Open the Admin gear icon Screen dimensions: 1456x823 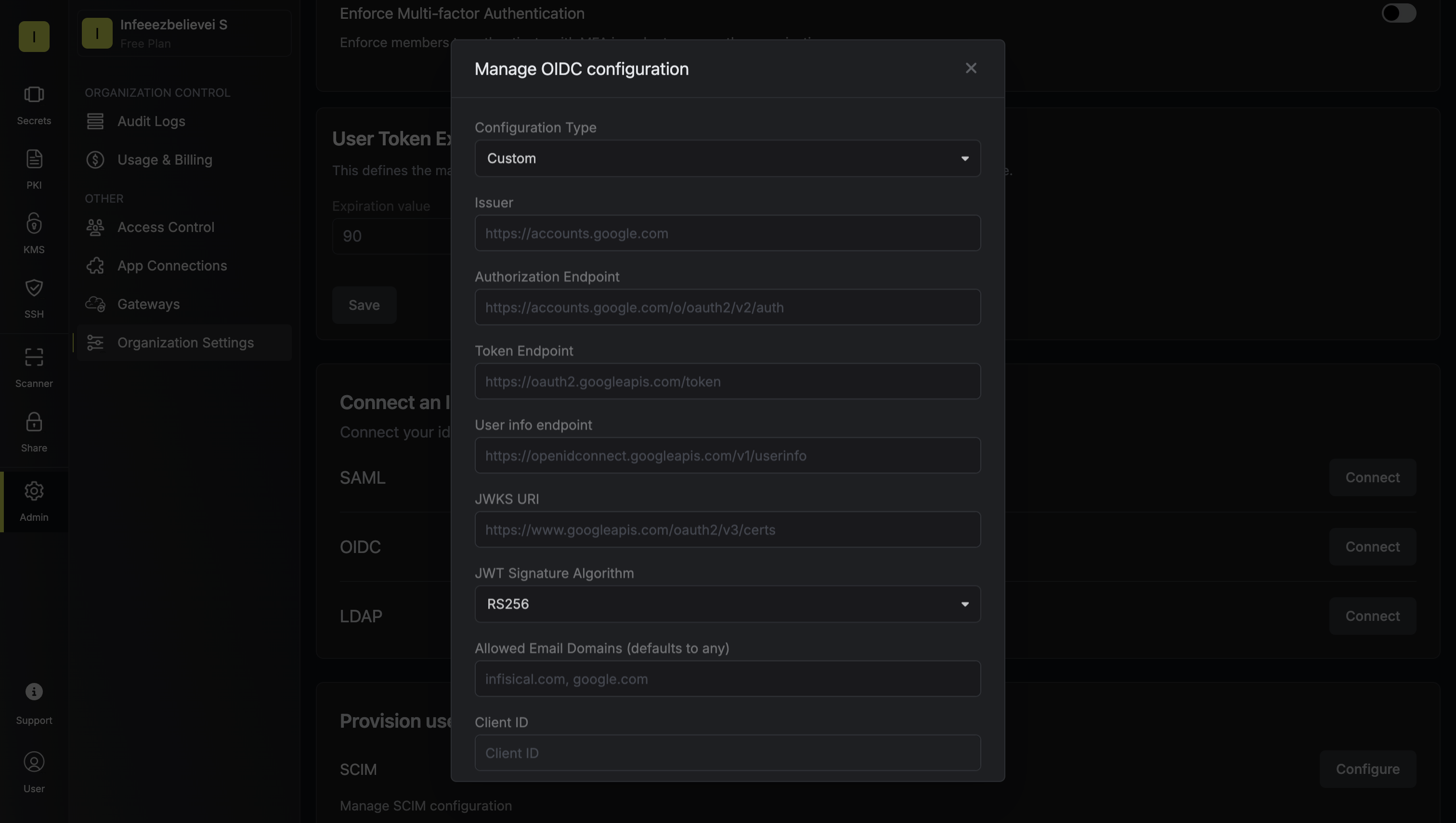point(34,490)
